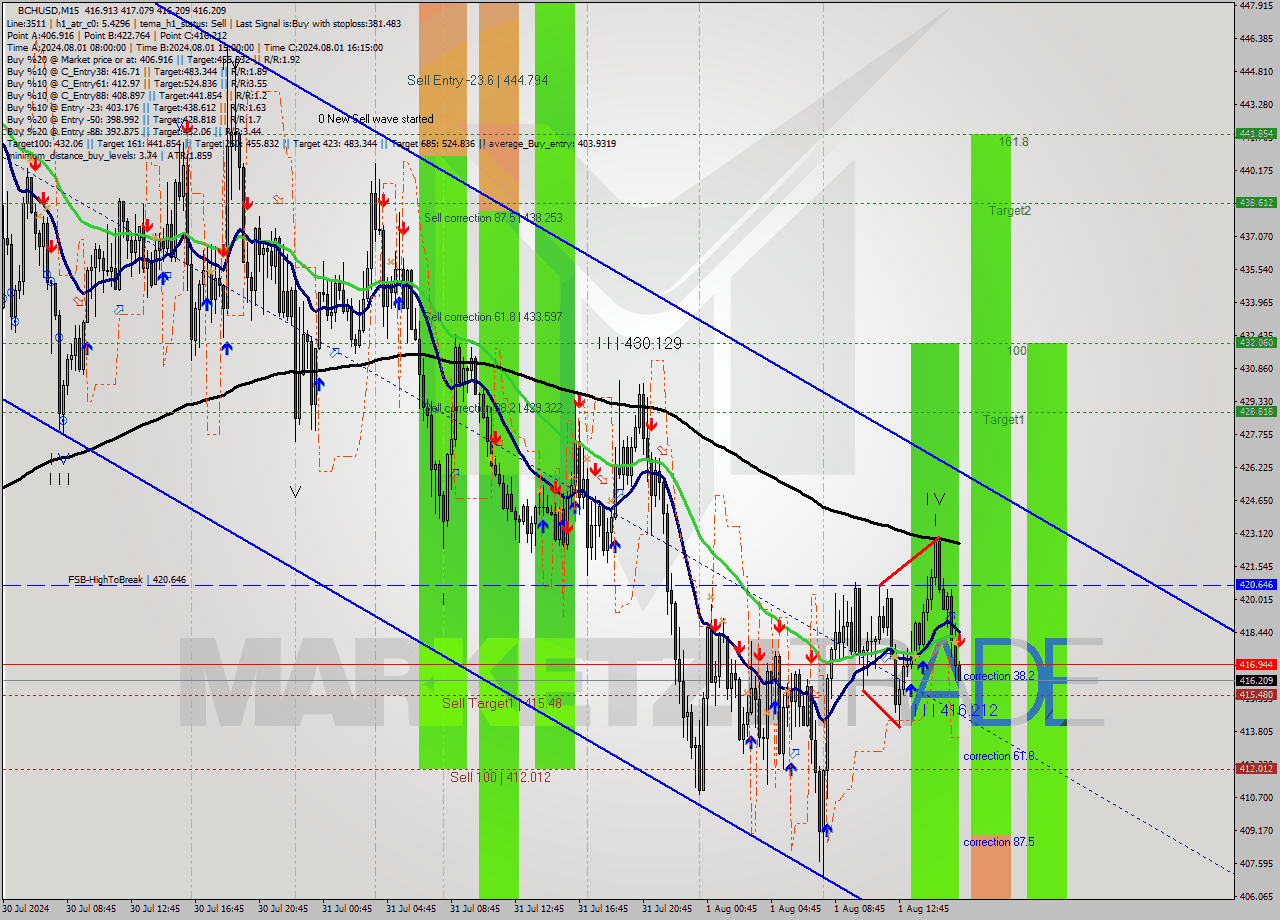Click the red 415.480 price-axis tag
The image size is (1280, 920).
click(x=1256, y=694)
